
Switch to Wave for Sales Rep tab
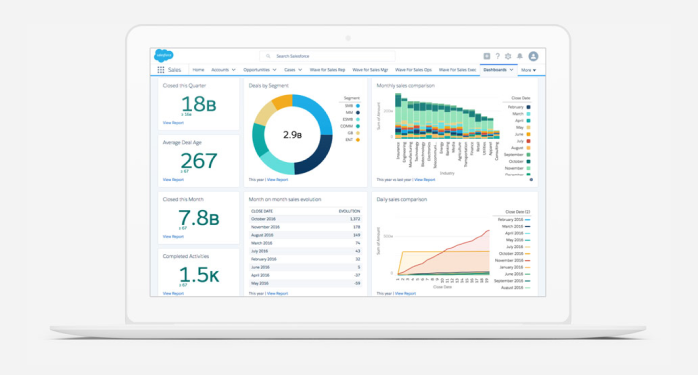coord(327,70)
